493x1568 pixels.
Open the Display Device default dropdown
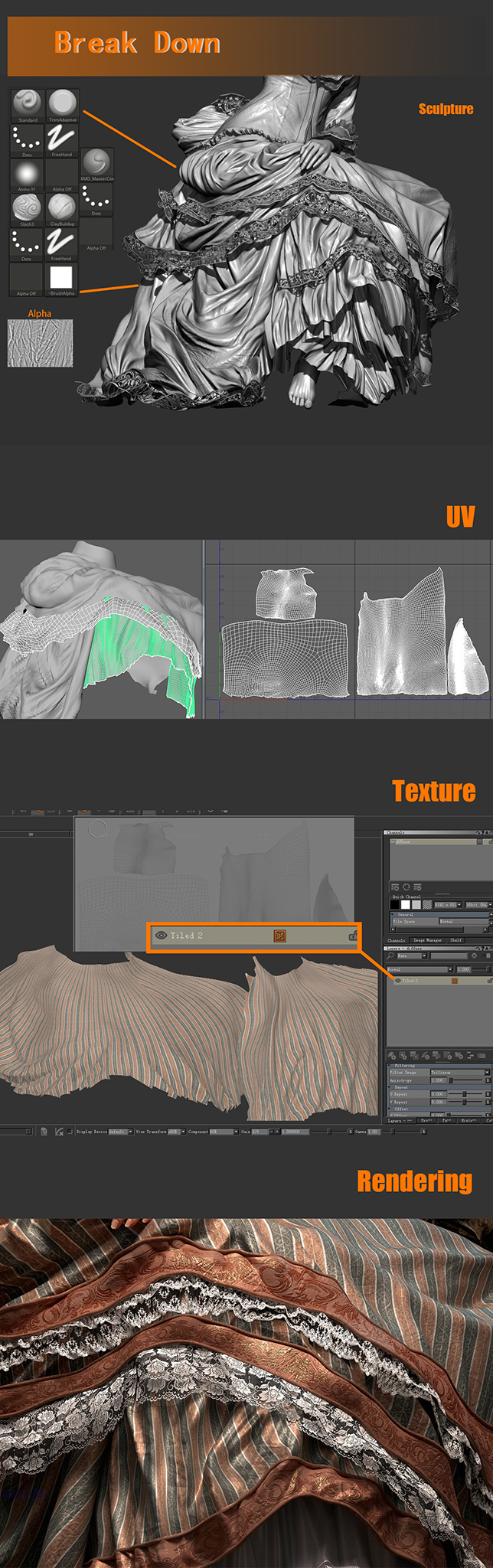[120, 1131]
